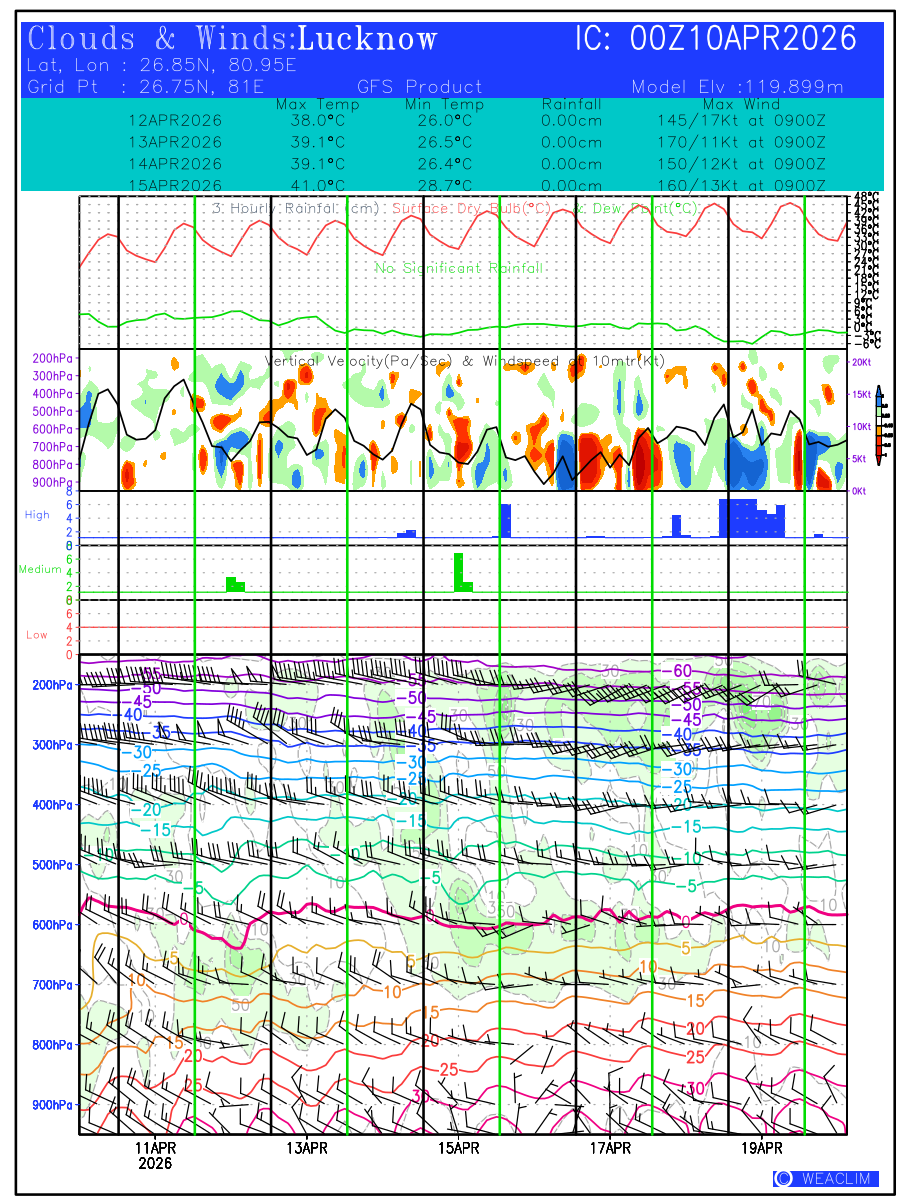
Task: Click the 41.0°C max temperature value
Action: pyautogui.click(x=317, y=185)
